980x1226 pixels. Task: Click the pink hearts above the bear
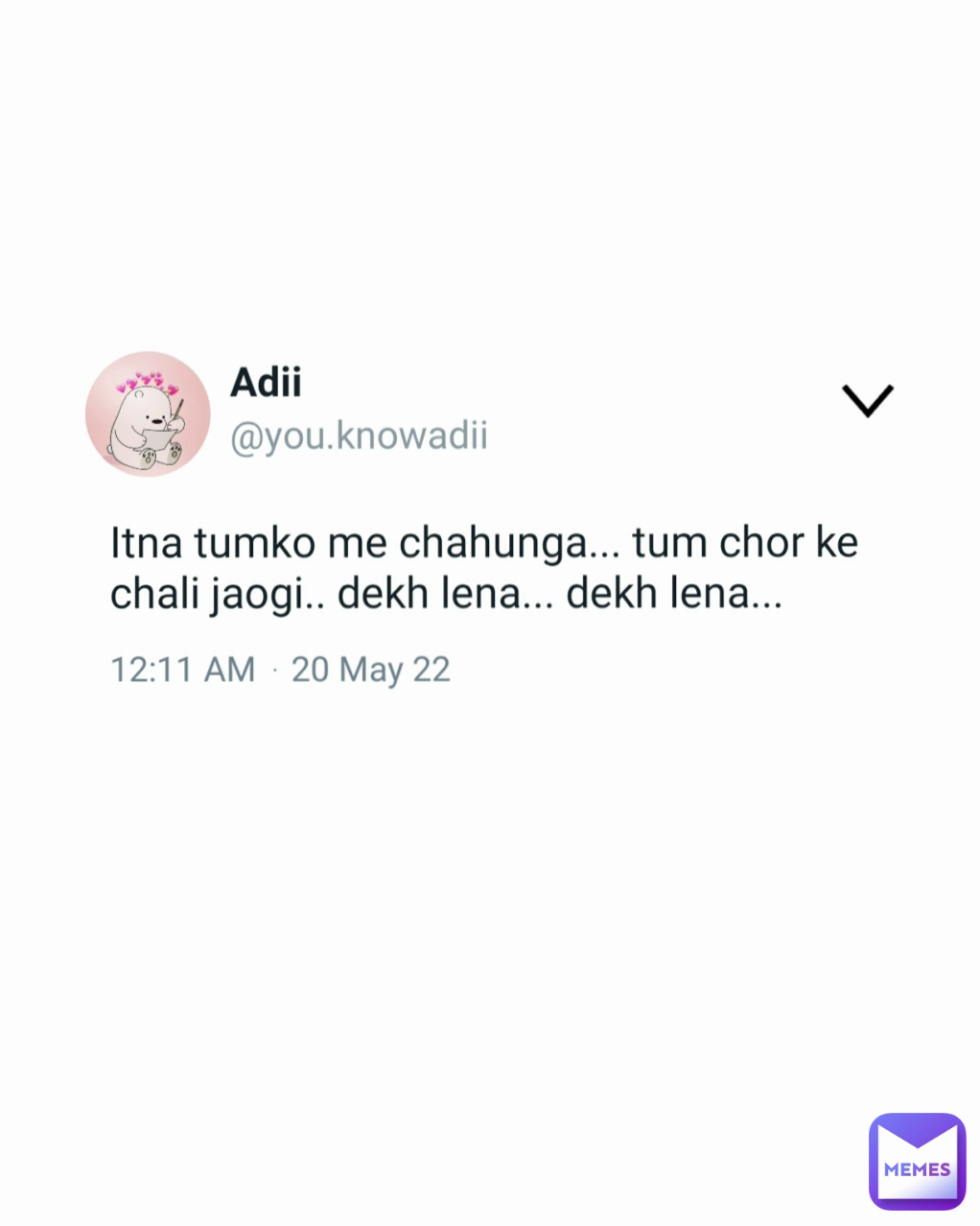tap(147, 386)
